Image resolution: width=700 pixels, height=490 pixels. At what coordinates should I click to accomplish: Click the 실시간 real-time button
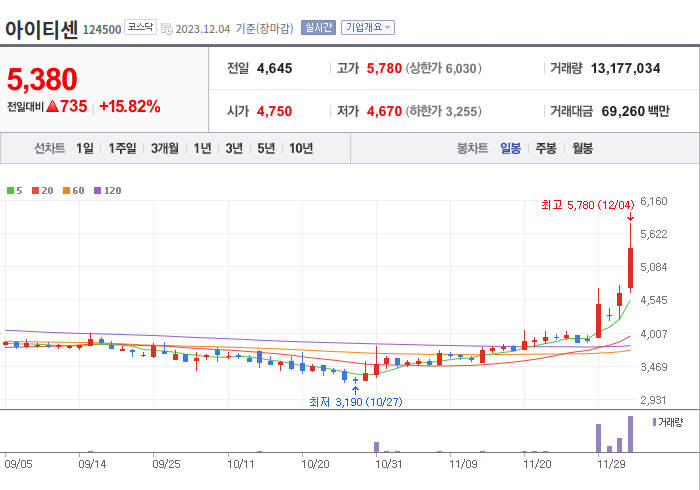click(318, 28)
